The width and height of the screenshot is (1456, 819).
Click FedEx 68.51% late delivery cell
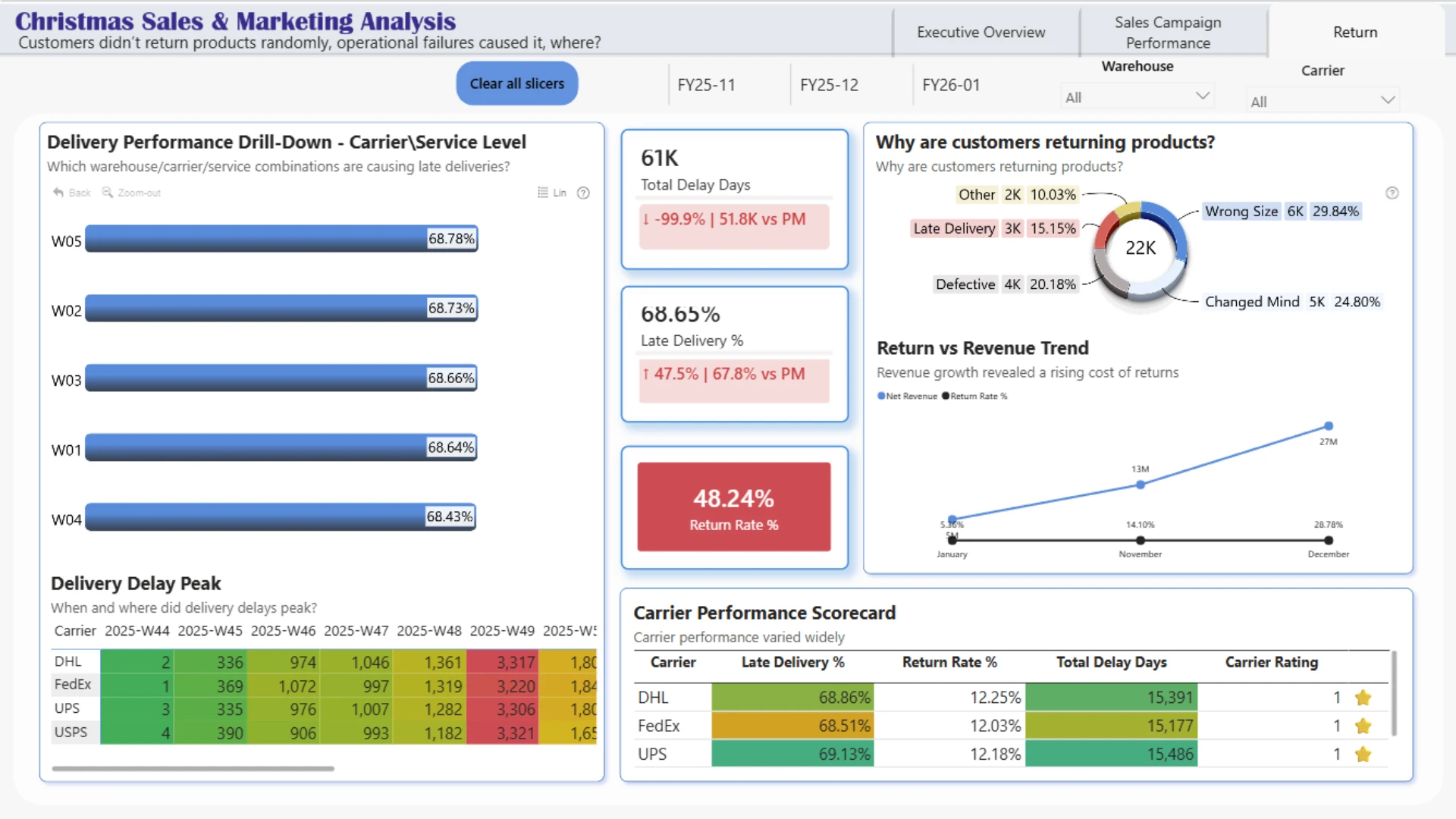coord(792,726)
